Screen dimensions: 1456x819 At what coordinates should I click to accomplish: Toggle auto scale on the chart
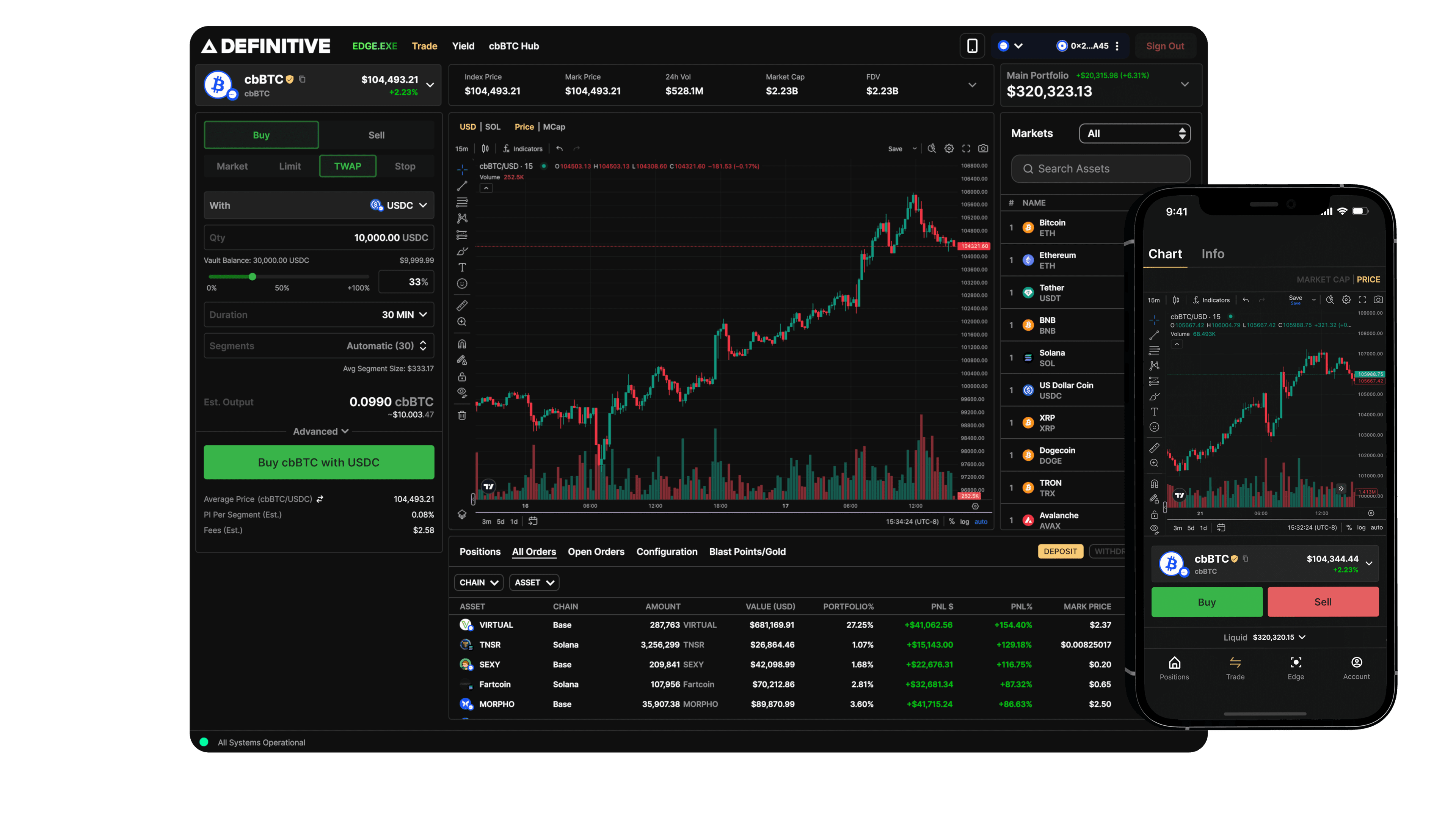click(x=982, y=522)
